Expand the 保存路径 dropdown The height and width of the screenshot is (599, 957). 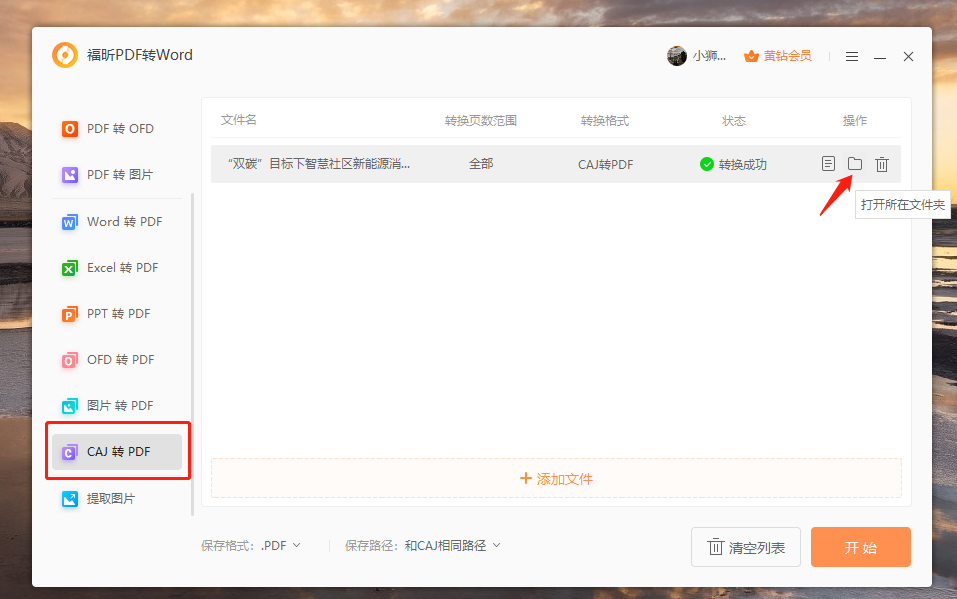click(x=452, y=546)
